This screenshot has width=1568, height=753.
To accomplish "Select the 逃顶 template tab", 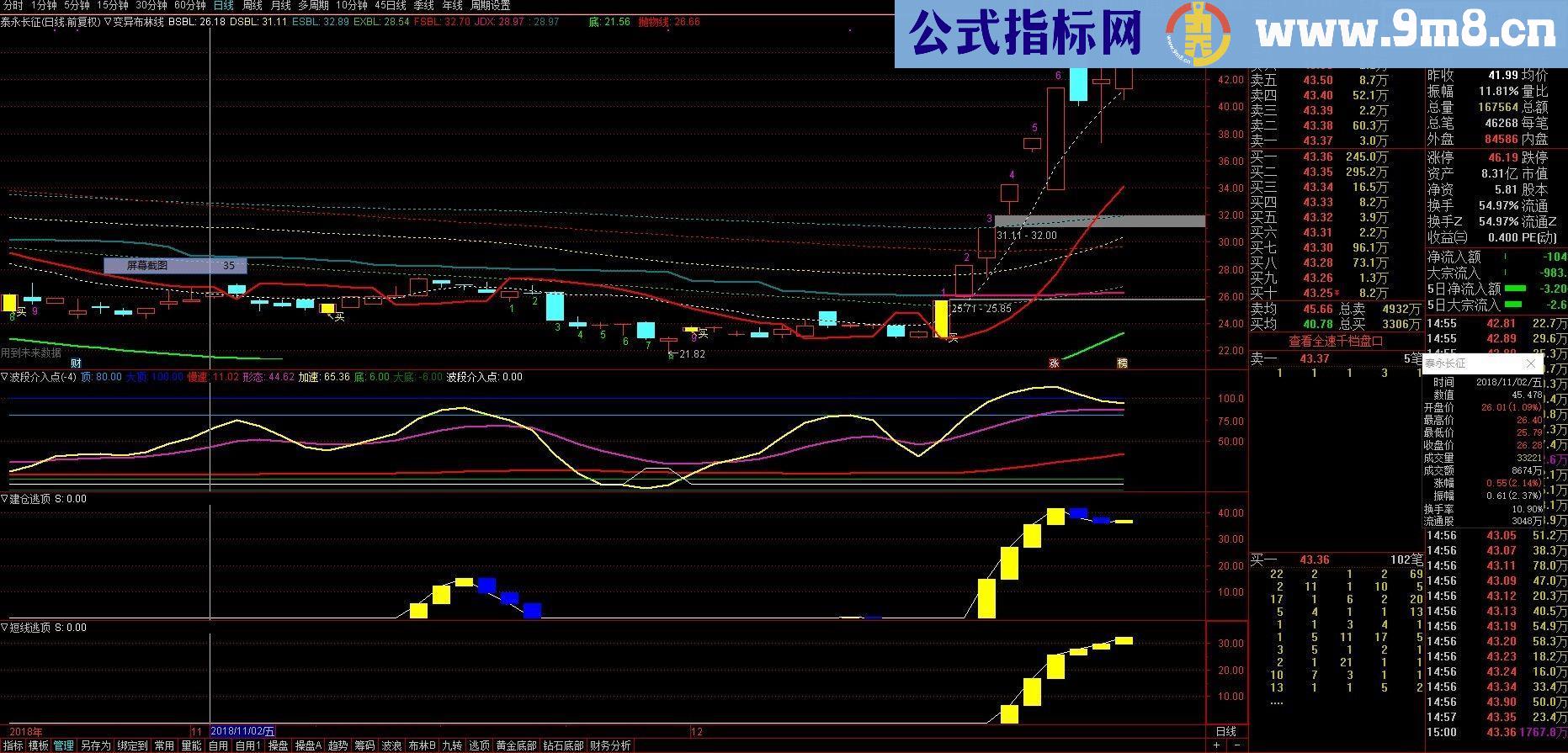I will [479, 746].
